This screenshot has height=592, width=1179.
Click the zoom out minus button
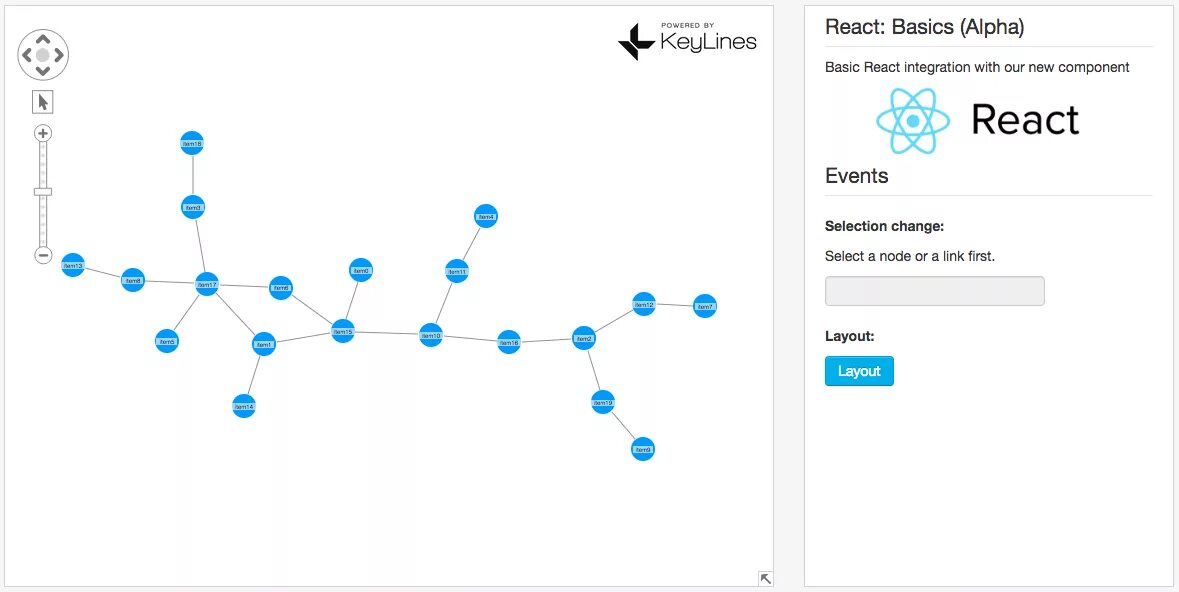[x=43, y=255]
